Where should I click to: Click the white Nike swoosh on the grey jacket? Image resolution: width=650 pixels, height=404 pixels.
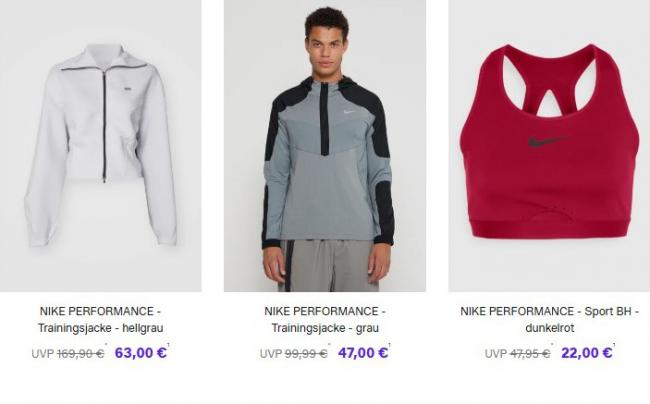[x=350, y=112]
